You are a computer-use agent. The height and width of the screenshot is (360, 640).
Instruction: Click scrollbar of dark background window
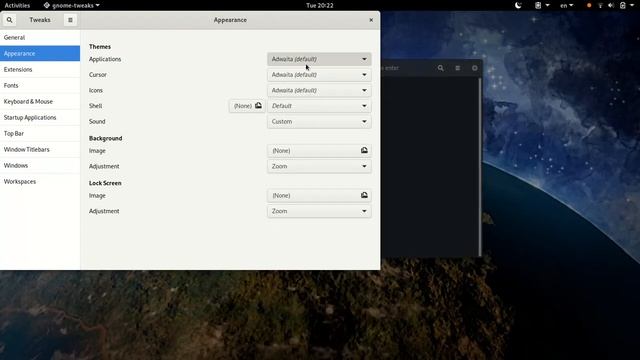tap(480, 167)
